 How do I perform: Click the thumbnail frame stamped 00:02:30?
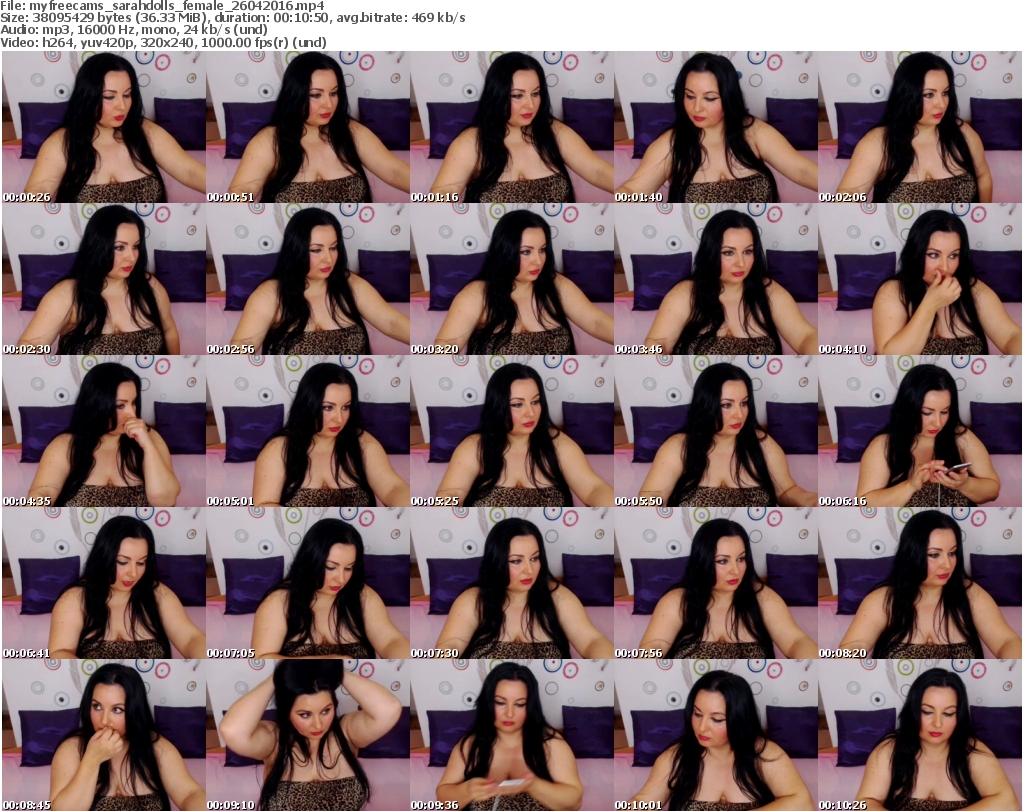[104, 279]
